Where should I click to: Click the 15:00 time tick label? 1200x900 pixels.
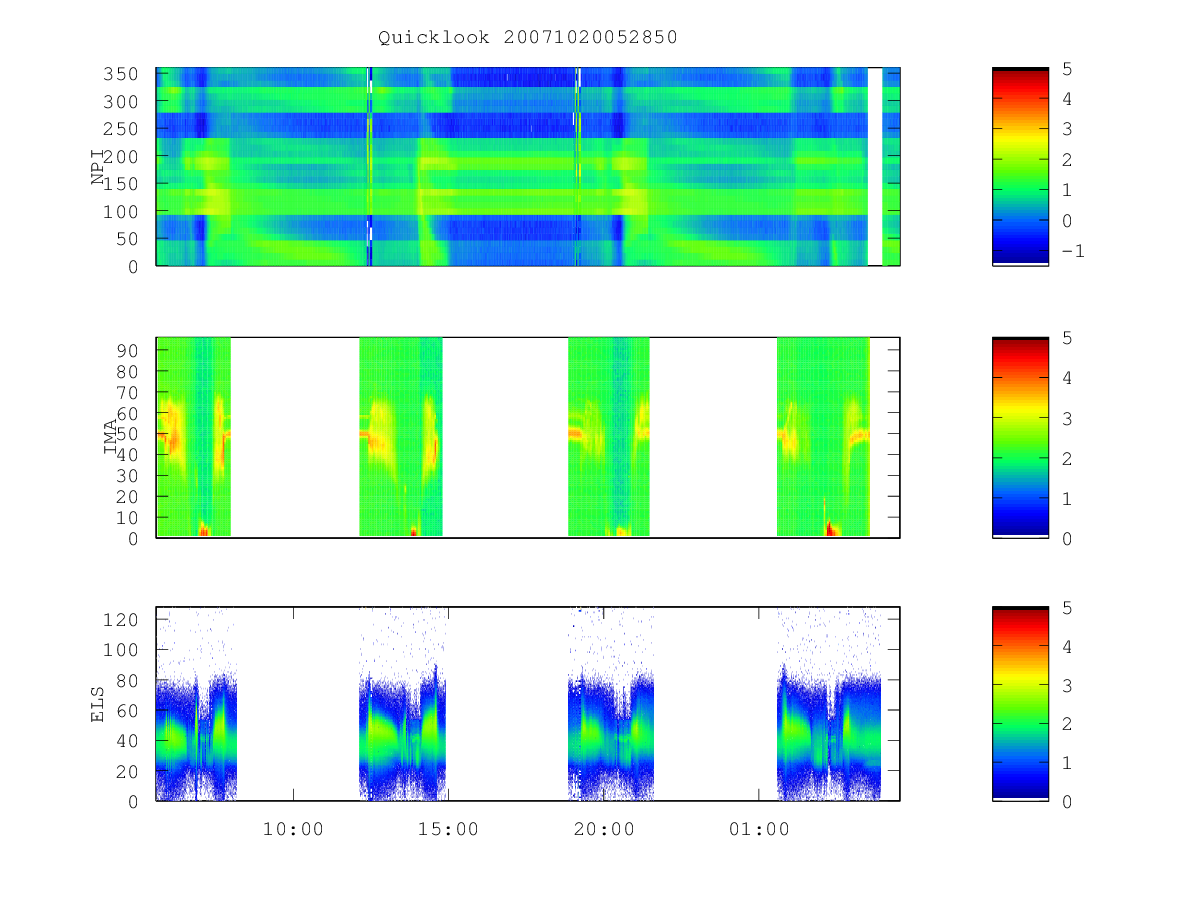coord(448,829)
